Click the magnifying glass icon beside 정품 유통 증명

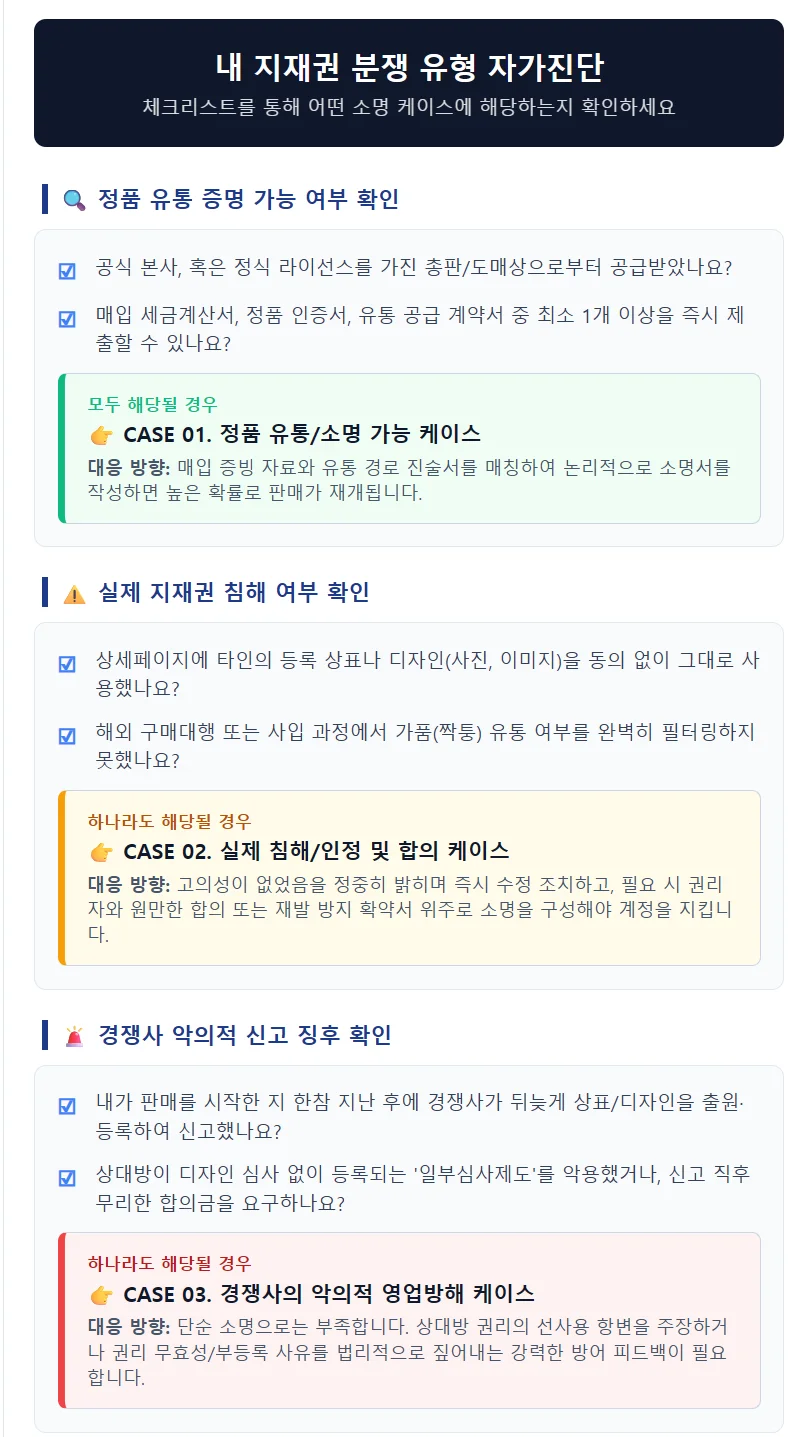point(74,199)
